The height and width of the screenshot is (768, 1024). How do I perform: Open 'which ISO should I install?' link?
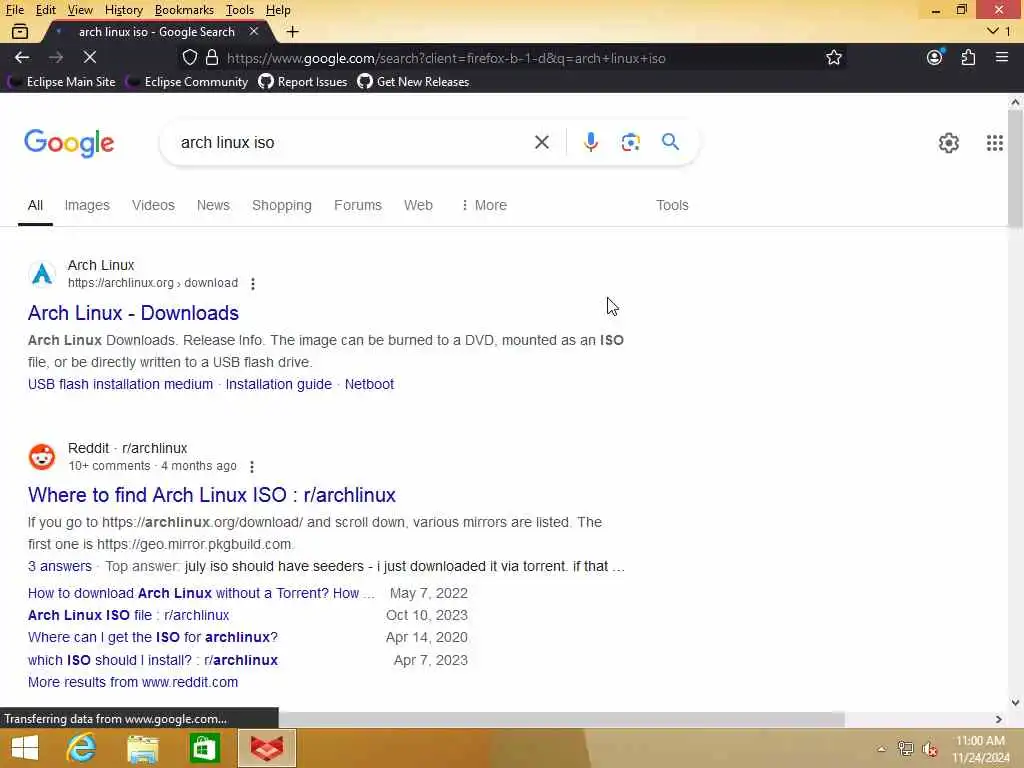click(x=153, y=660)
